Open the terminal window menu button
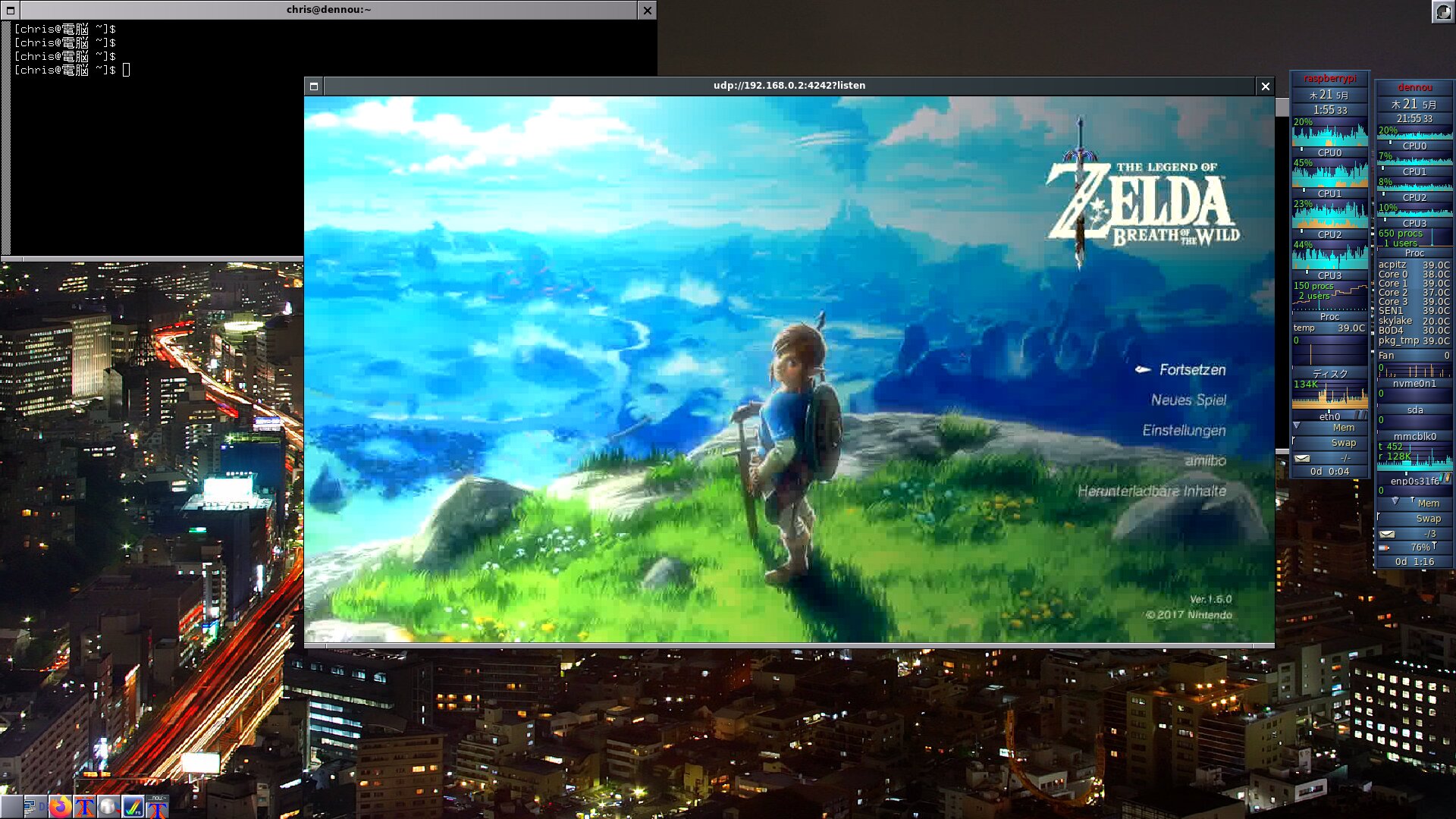This screenshot has width=1456, height=819. click(x=10, y=10)
